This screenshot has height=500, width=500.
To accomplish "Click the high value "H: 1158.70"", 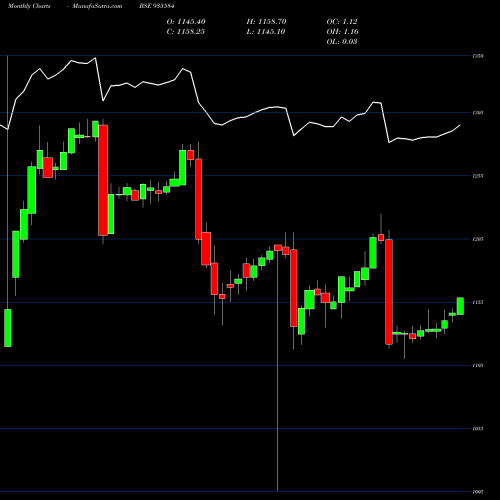I will [266, 22].
